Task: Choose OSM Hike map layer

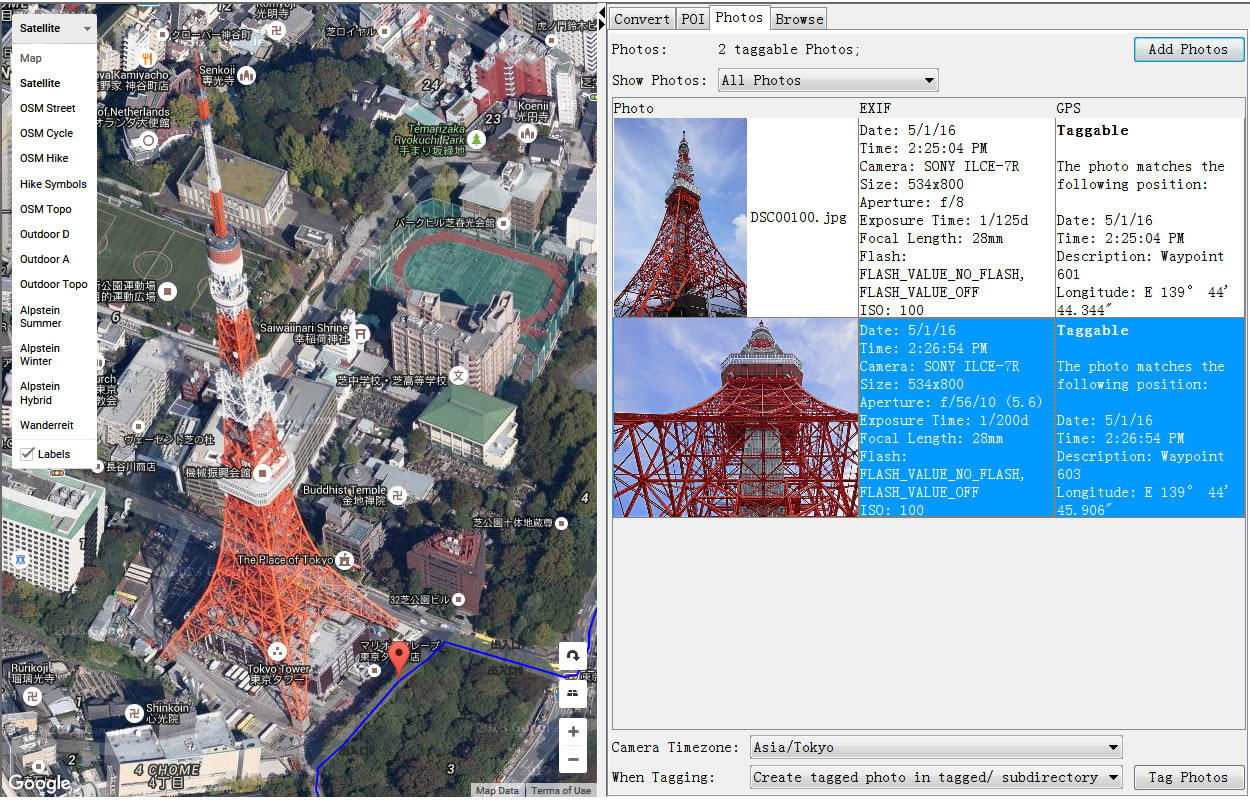Action: (x=44, y=158)
